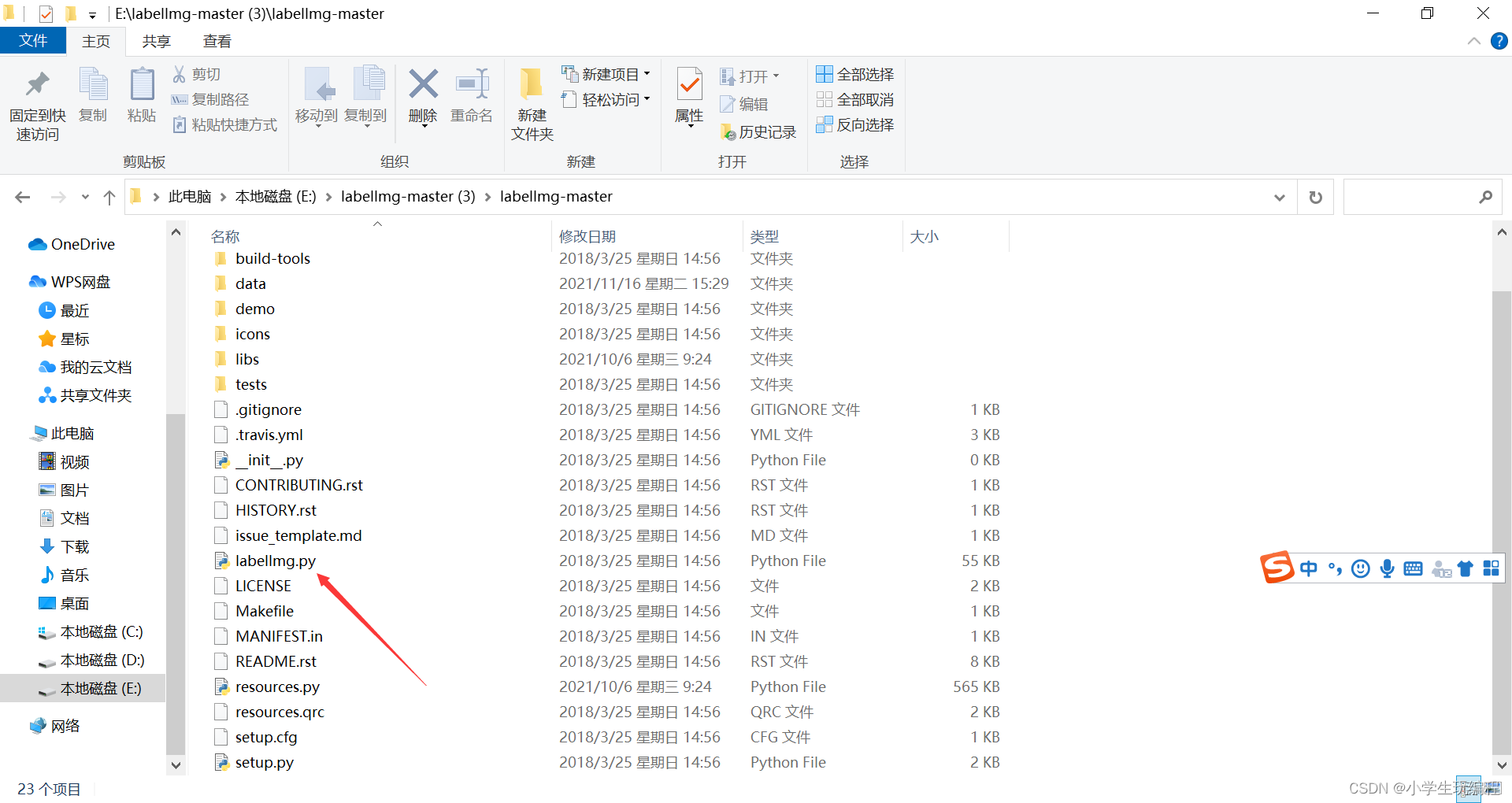Click Paste shortcut (粘贴快捷方式)

[x=225, y=124]
